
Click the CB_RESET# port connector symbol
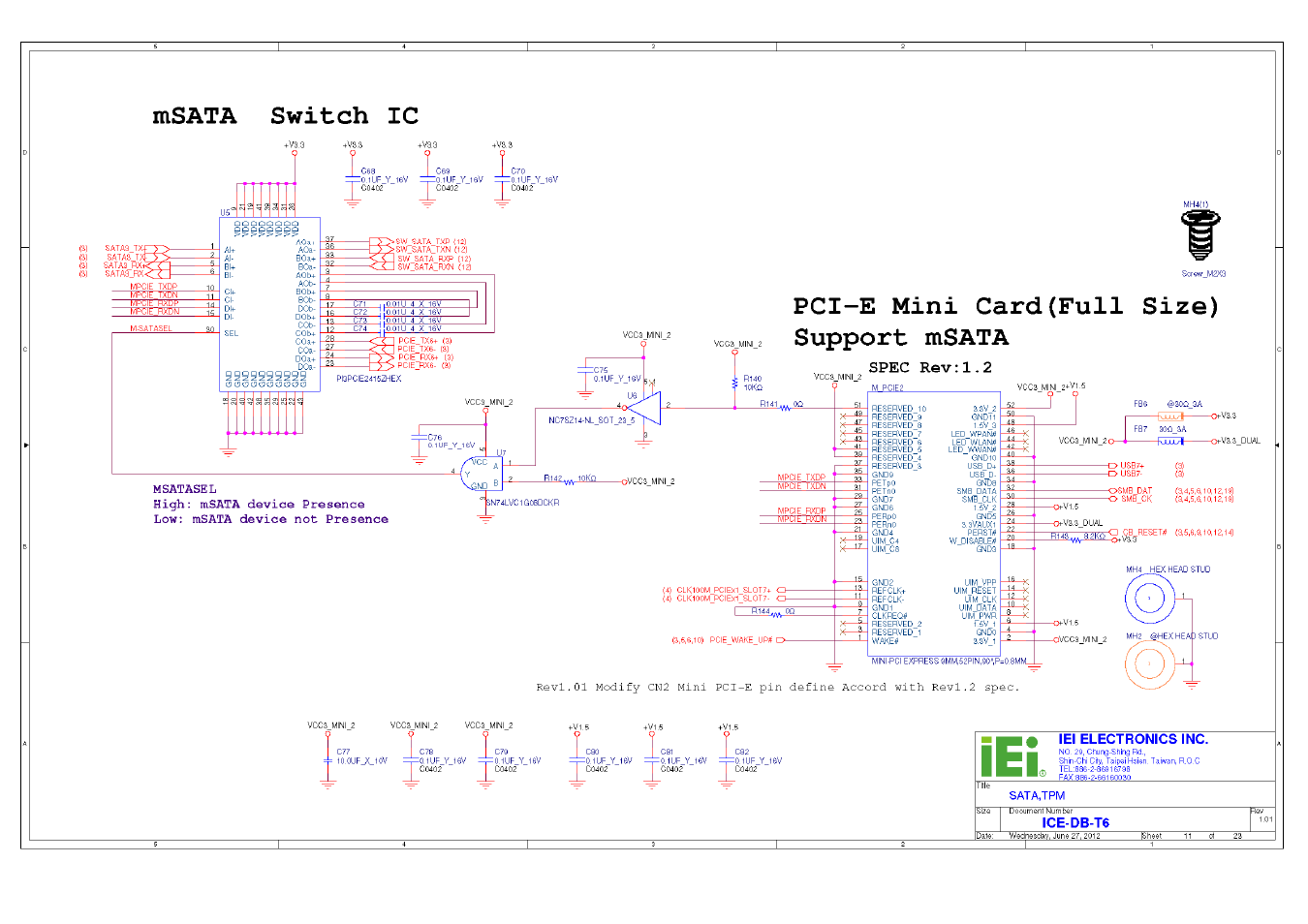[x=1114, y=533]
